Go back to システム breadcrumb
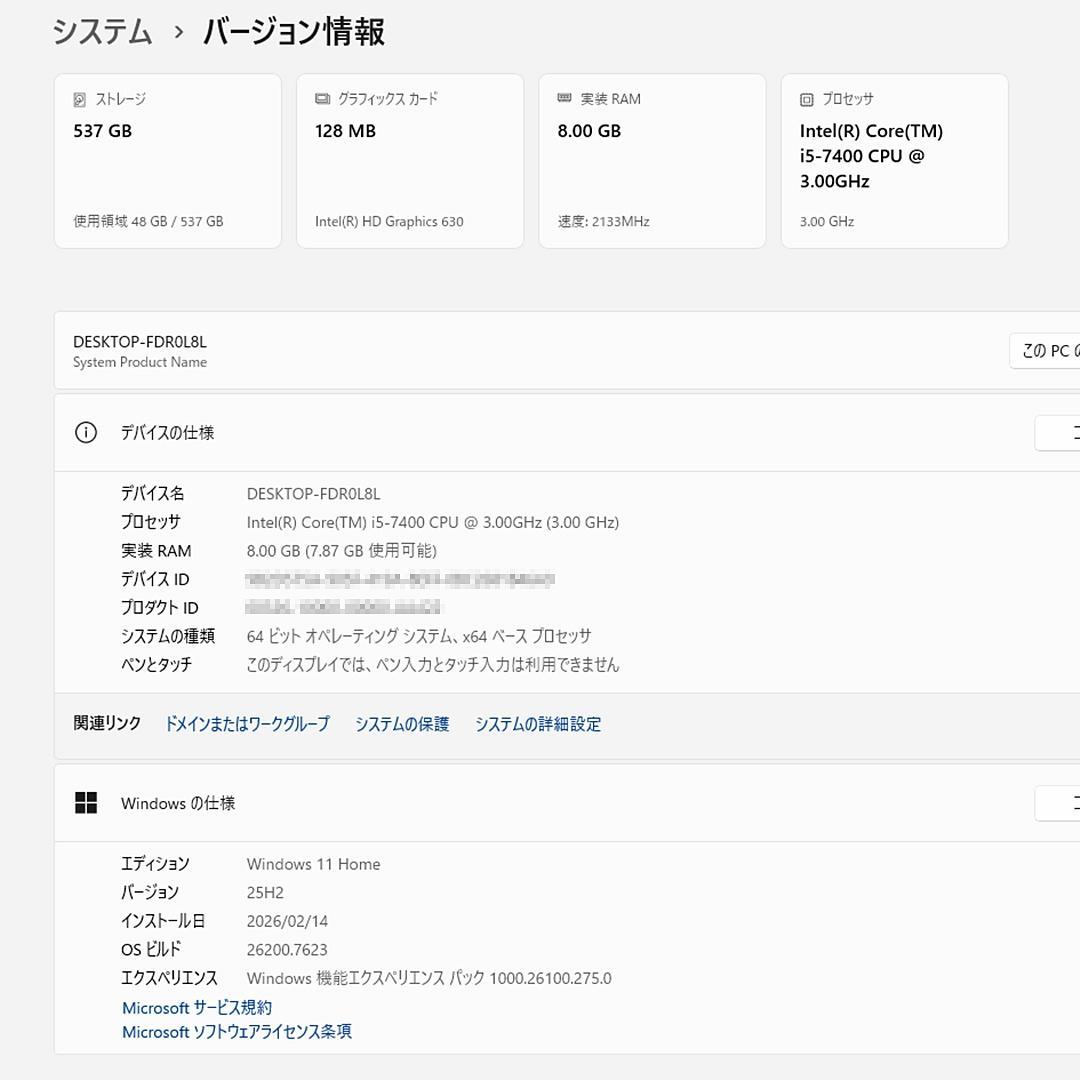This screenshot has height=1080, width=1080. [x=103, y=32]
